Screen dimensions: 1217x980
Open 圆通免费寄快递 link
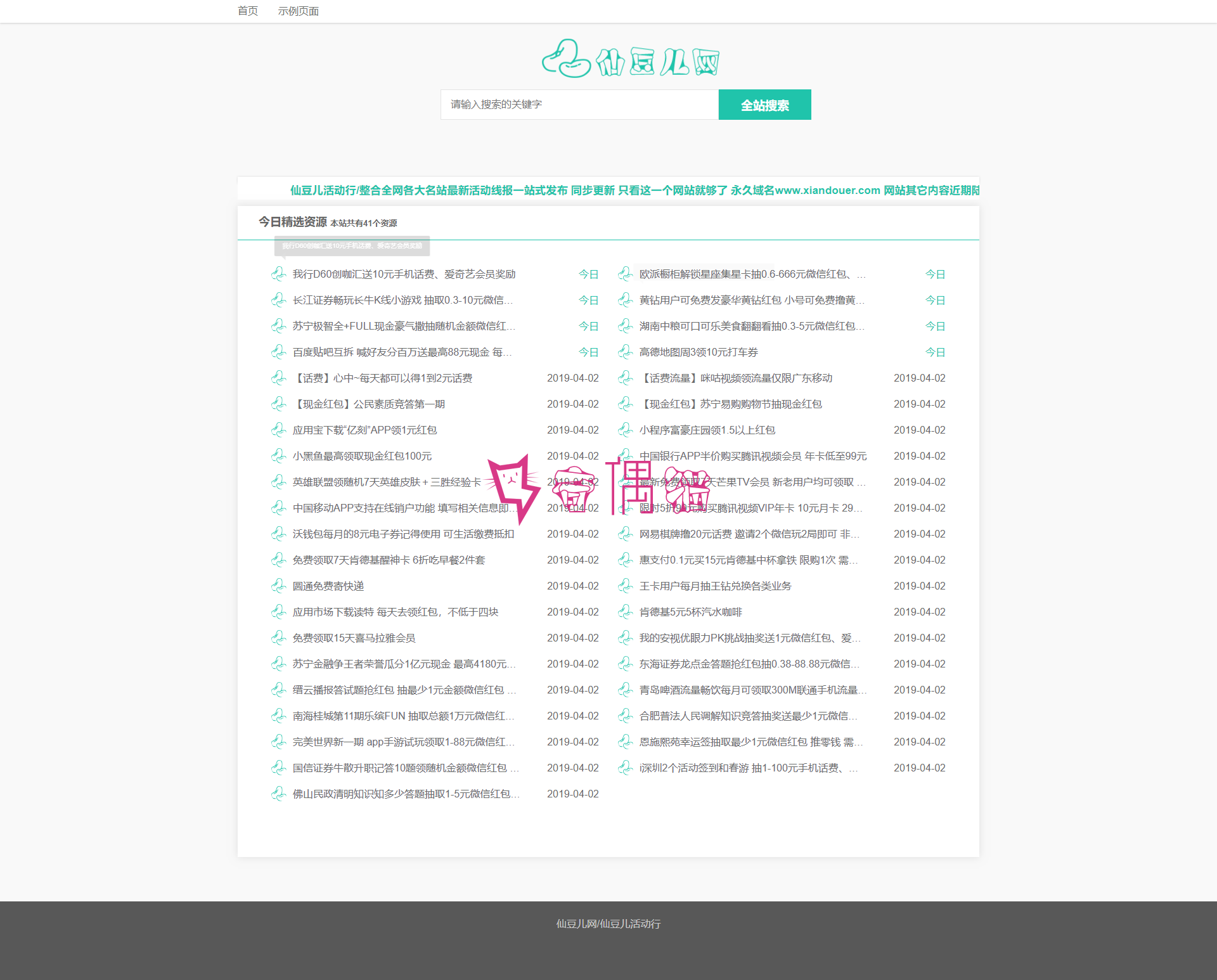coord(328,586)
